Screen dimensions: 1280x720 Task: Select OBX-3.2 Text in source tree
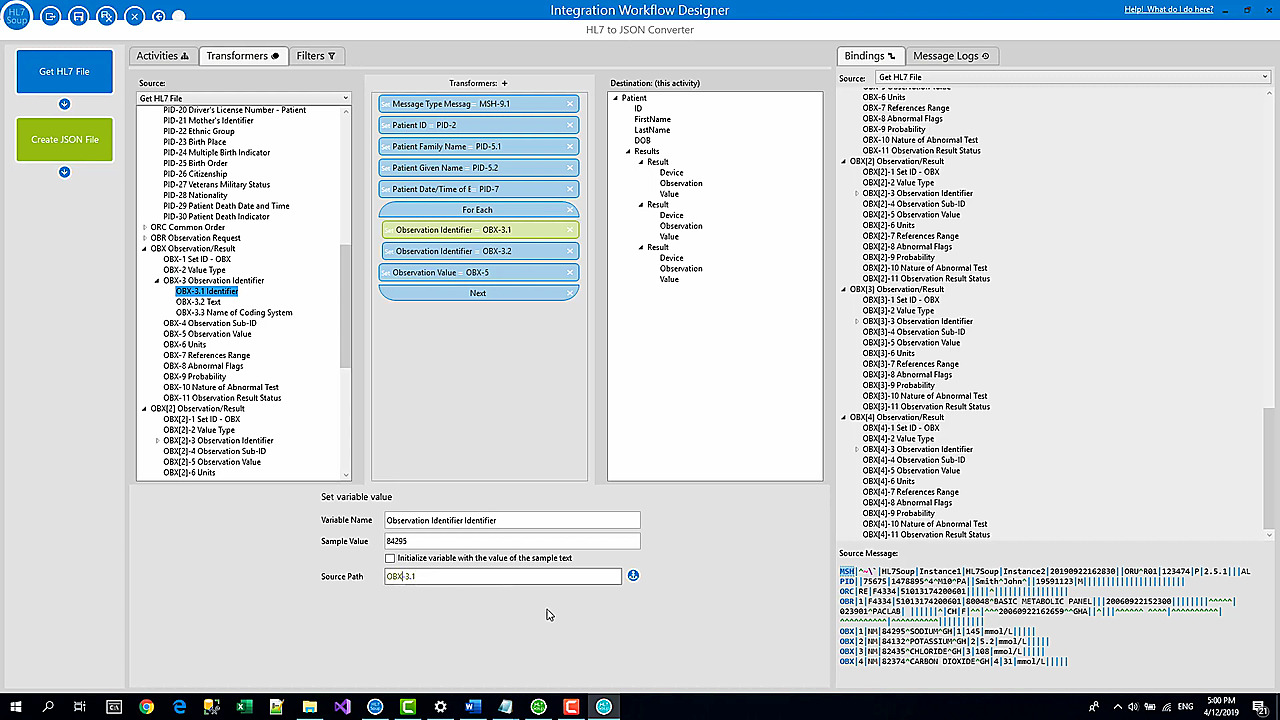[198, 302]
